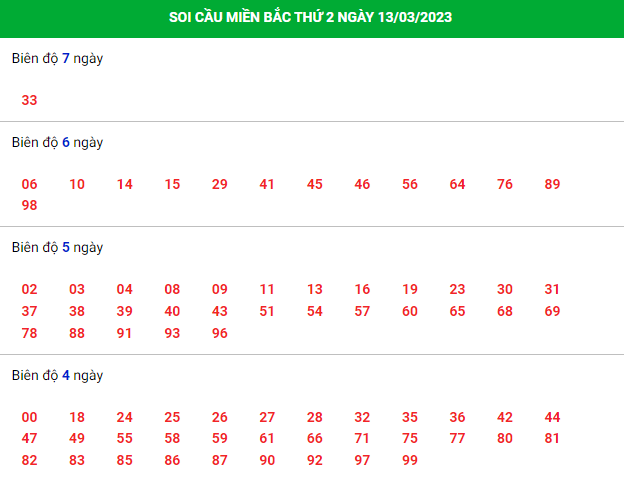Select number 36 in the 4-day list
The width and height of the screenshot is (624, 479).
click(x=457, y=417)
